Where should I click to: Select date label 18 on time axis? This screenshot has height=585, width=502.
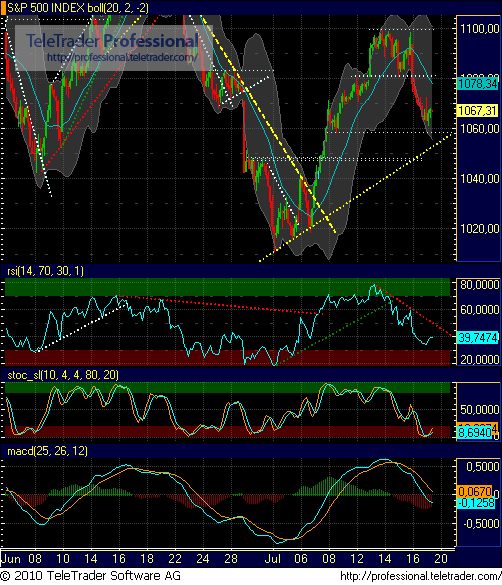(x=147, y=559)
